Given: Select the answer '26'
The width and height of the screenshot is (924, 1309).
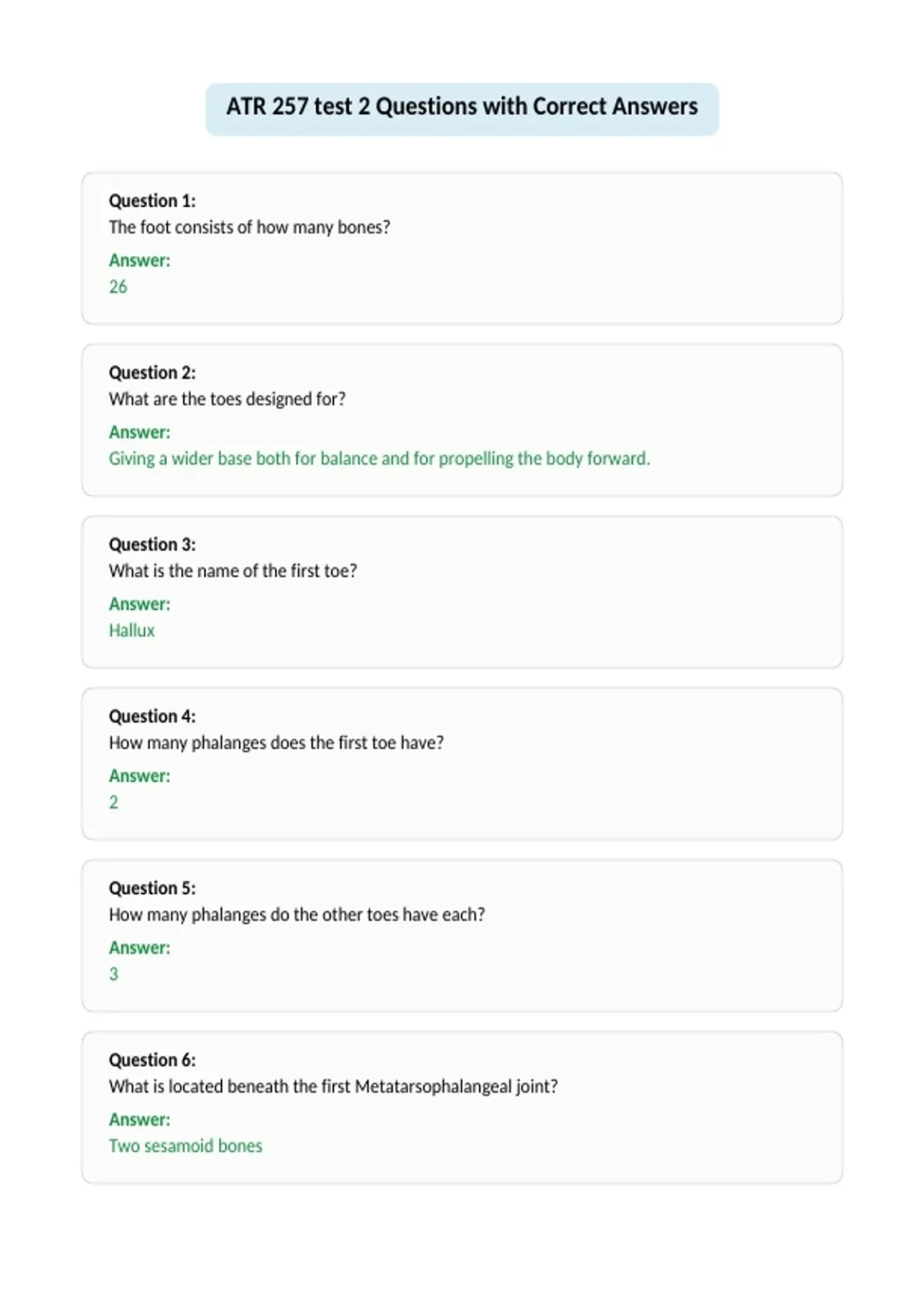Looking at the screenshot, I should coord(118,286).
